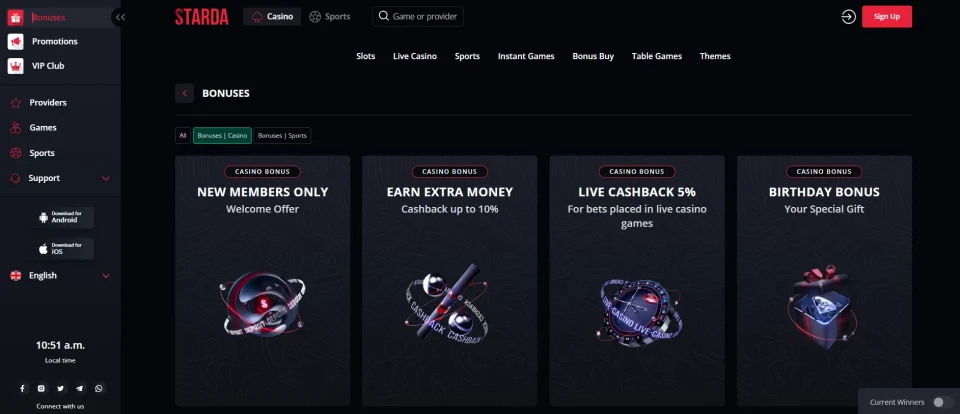960x414 pixels.
Task: Select the Bonuses | Sports filter
Action: pyautogui.click(x=282, y=135)
